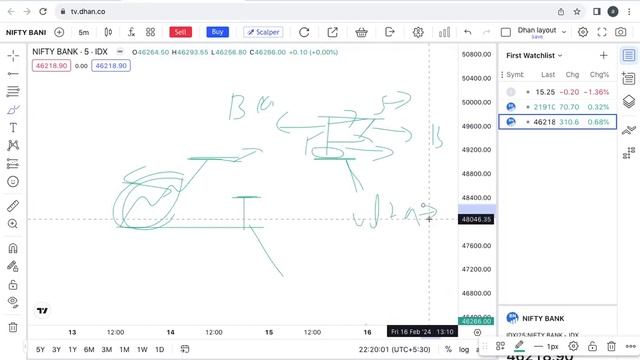
Task: Open the indicators fx menu
Action: pyautogui.click(x=131, y=32)
